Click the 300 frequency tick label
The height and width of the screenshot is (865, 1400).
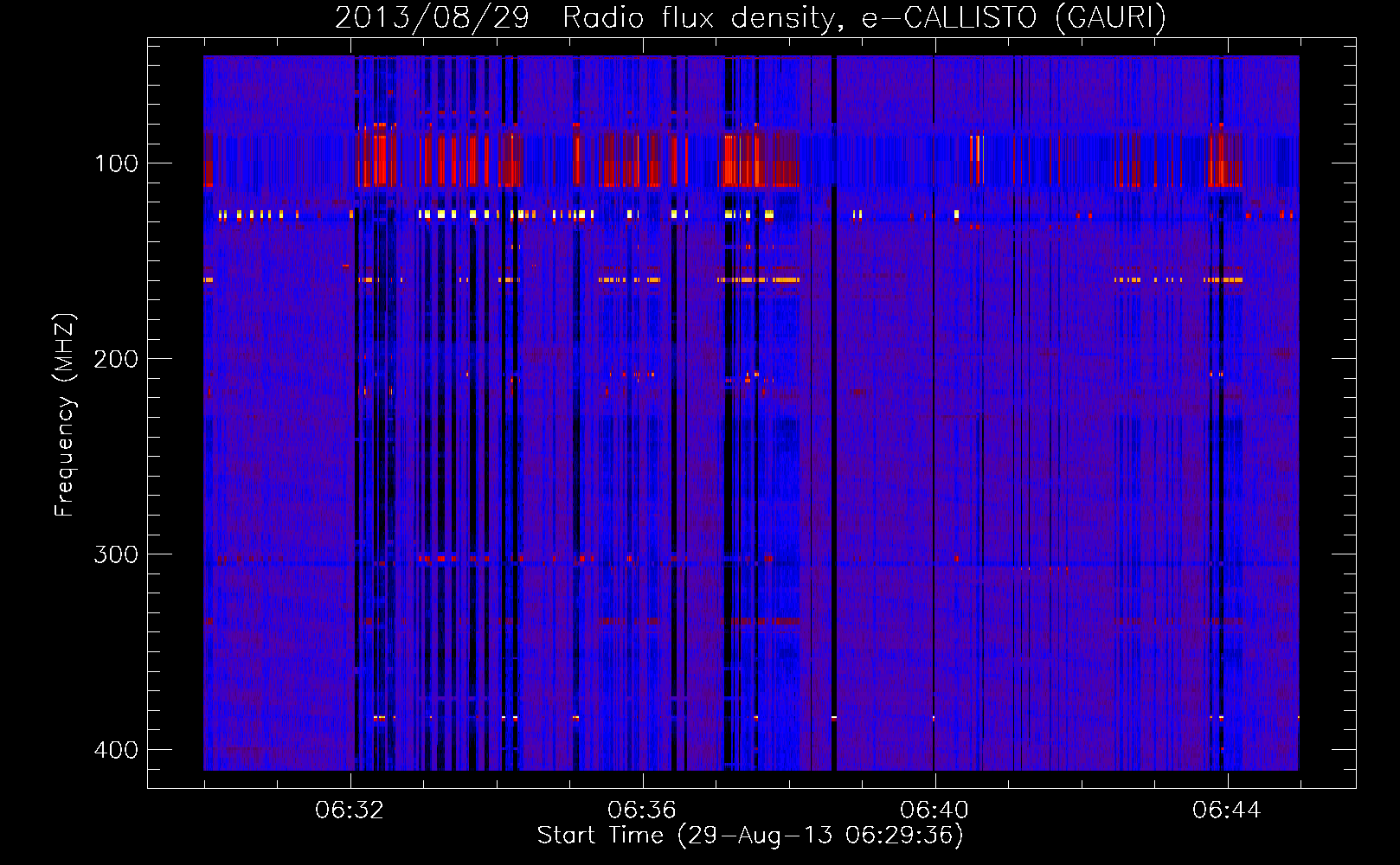point(116,554)
